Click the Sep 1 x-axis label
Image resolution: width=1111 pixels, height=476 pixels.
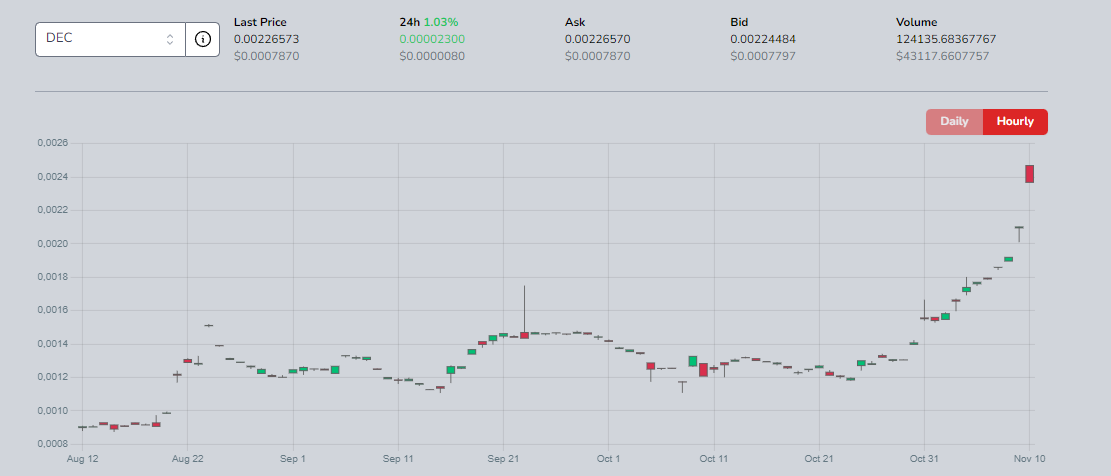(x=293, y=459)
